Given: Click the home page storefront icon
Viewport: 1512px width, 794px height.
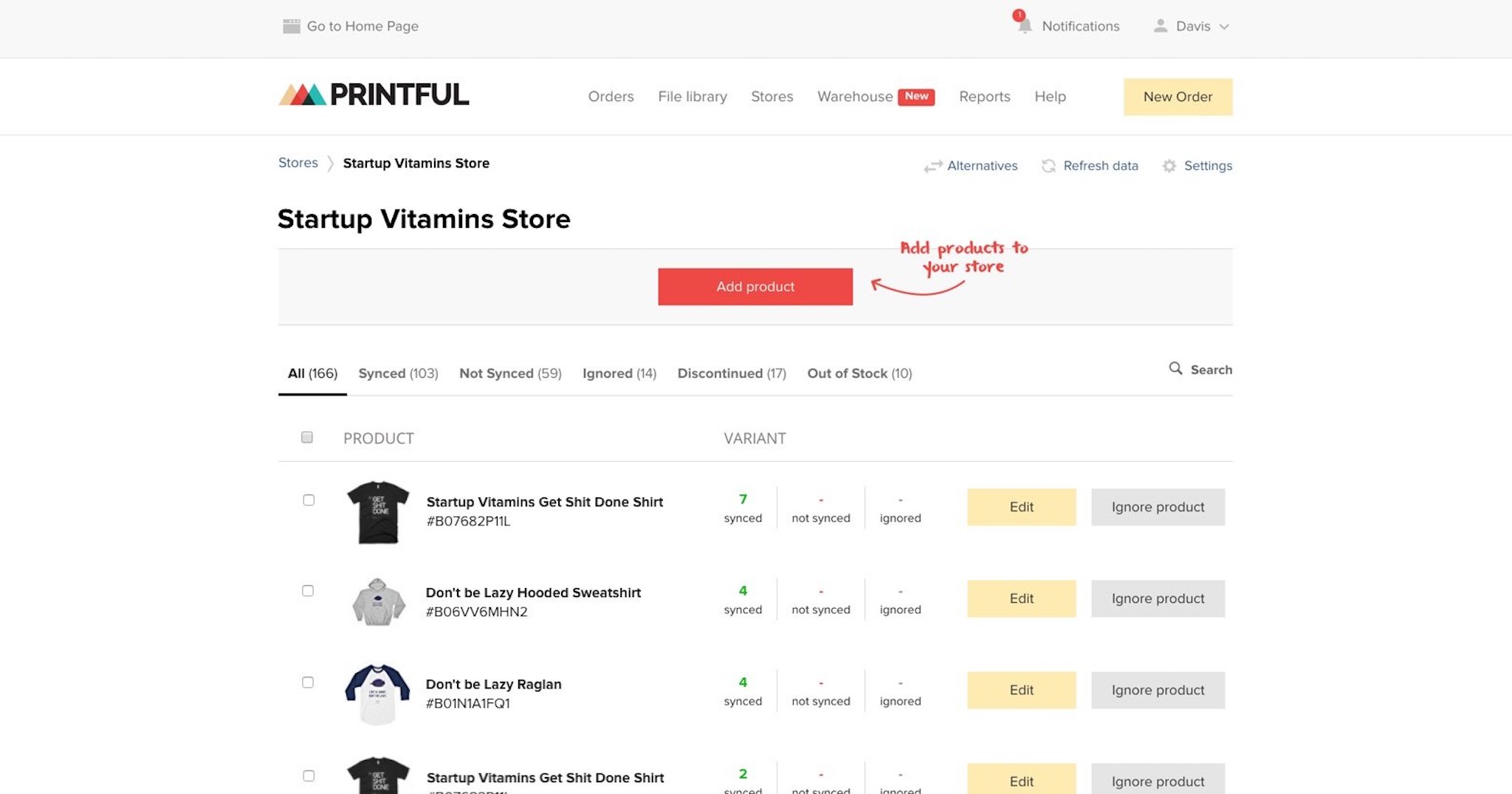Looking at the screenshot, I should 291,26.
